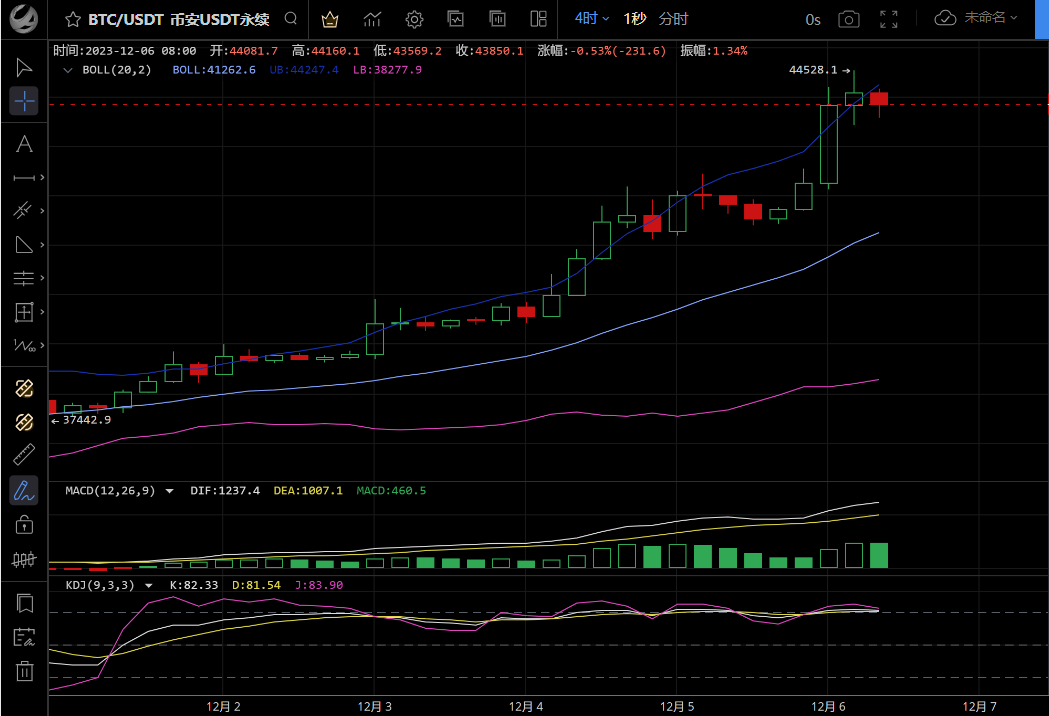1049x716 pixels.
Task: Collapse the BOLL indicator chevron
Action: click(68, 70)
